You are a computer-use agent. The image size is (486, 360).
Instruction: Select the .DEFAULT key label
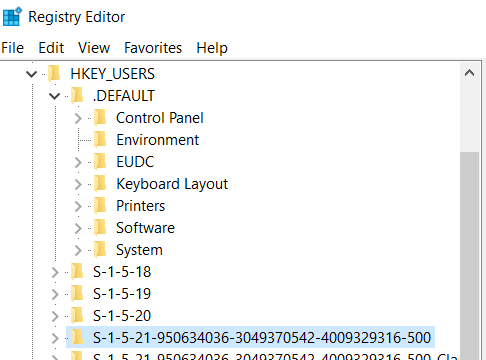(124, 96)
